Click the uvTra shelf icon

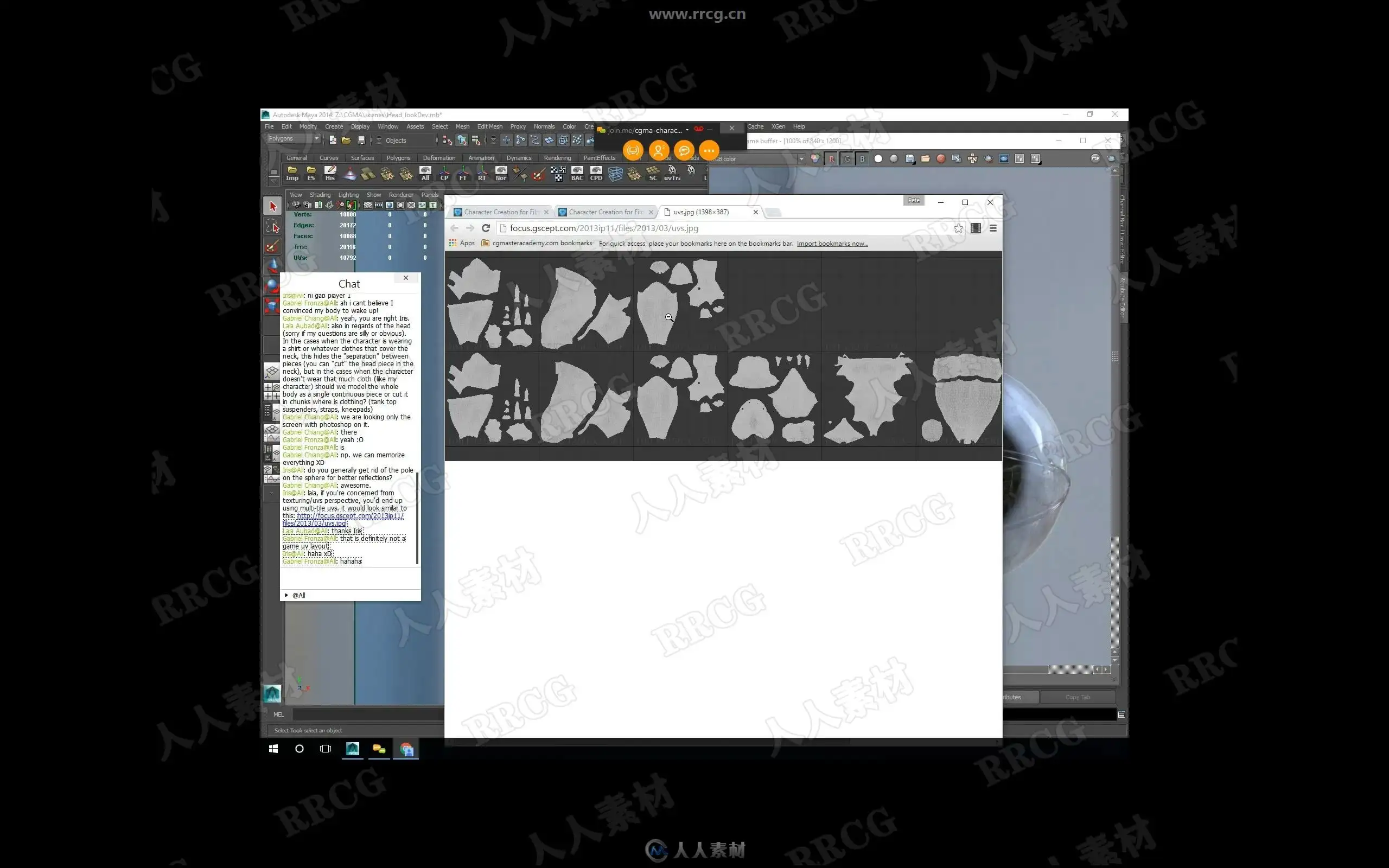(x=672, y=174)
